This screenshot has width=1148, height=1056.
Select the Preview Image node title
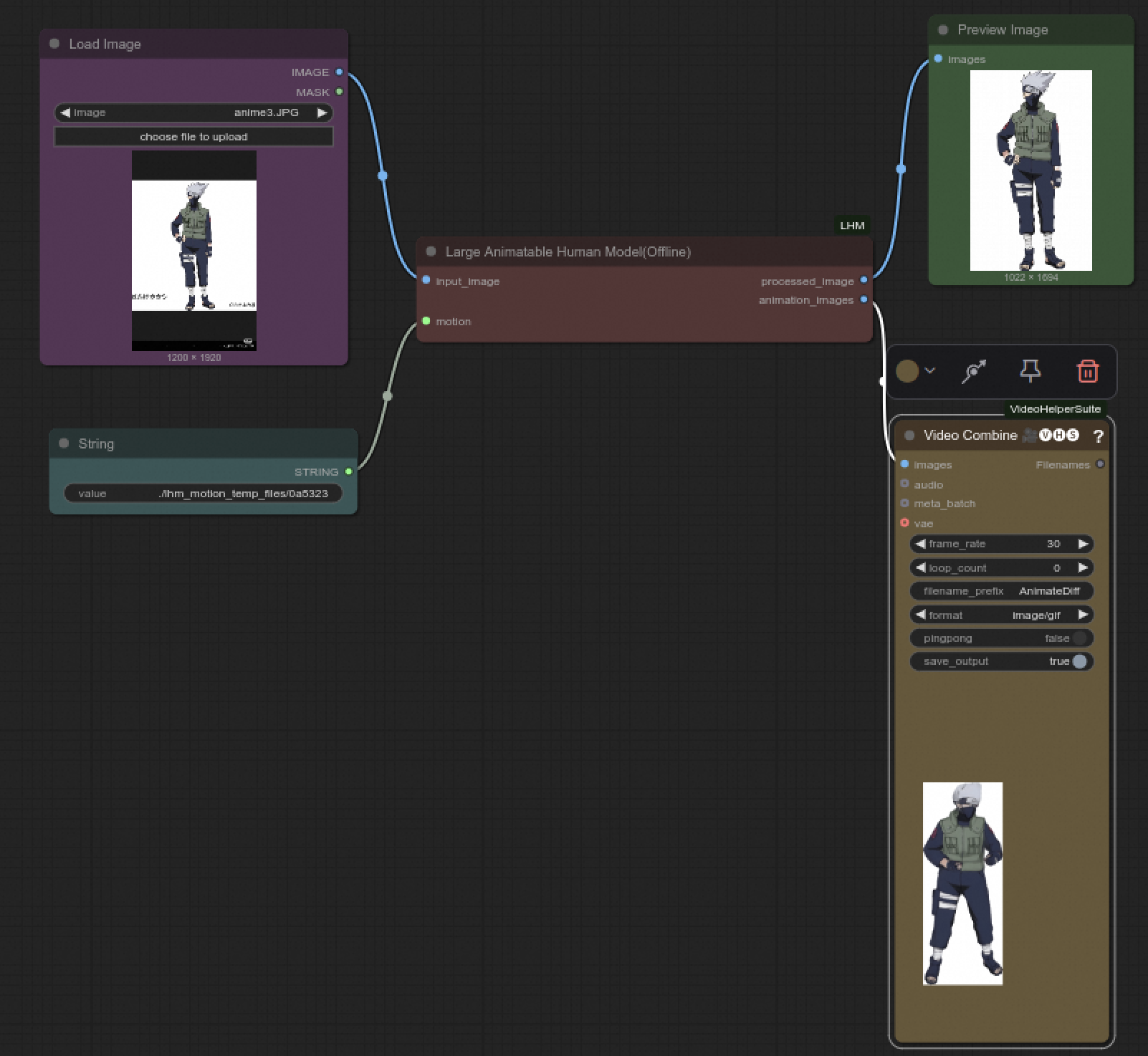[1003, 29]
